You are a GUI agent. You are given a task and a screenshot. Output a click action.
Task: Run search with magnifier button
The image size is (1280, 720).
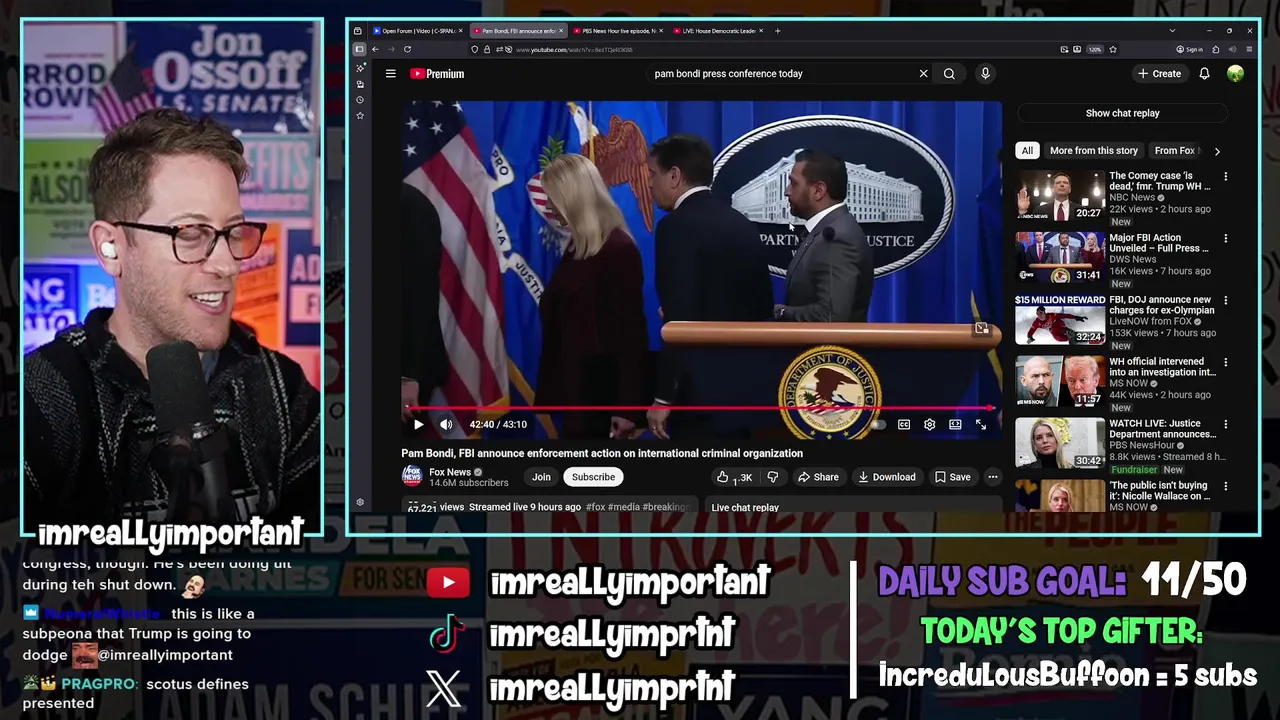[x=949, y=74]
